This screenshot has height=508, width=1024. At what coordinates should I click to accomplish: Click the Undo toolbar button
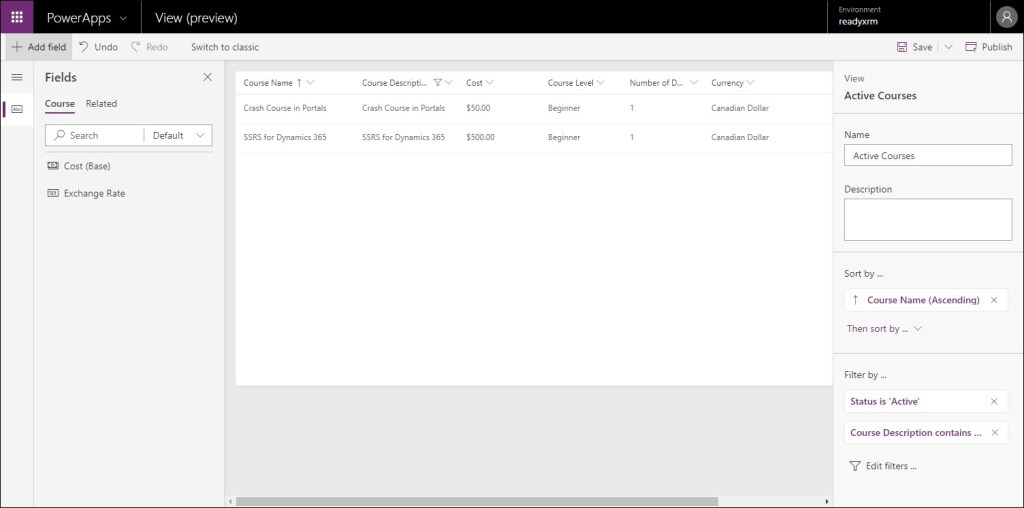coord(98,47)
